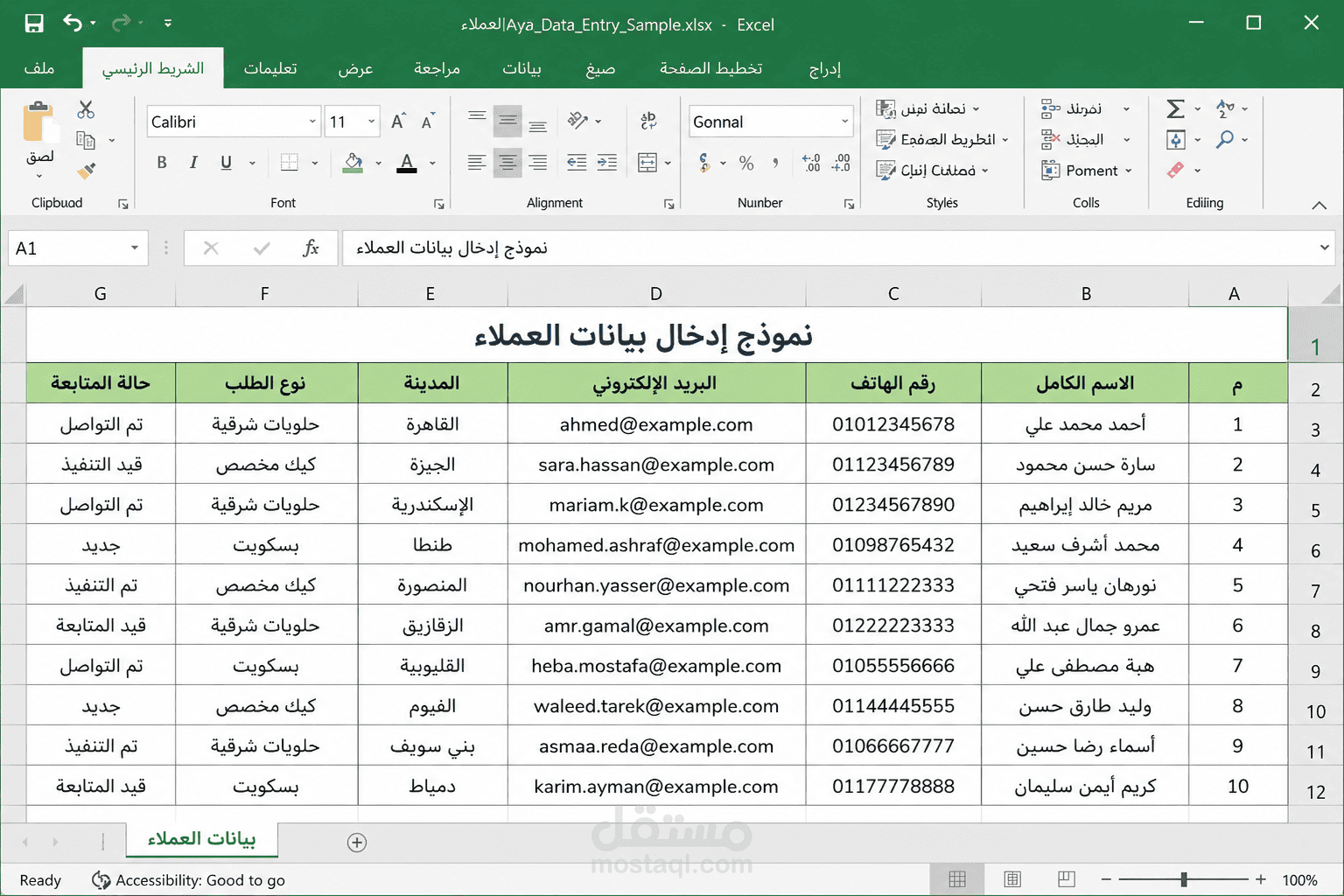Click the font color red A swatch

(x=407, y=163)
